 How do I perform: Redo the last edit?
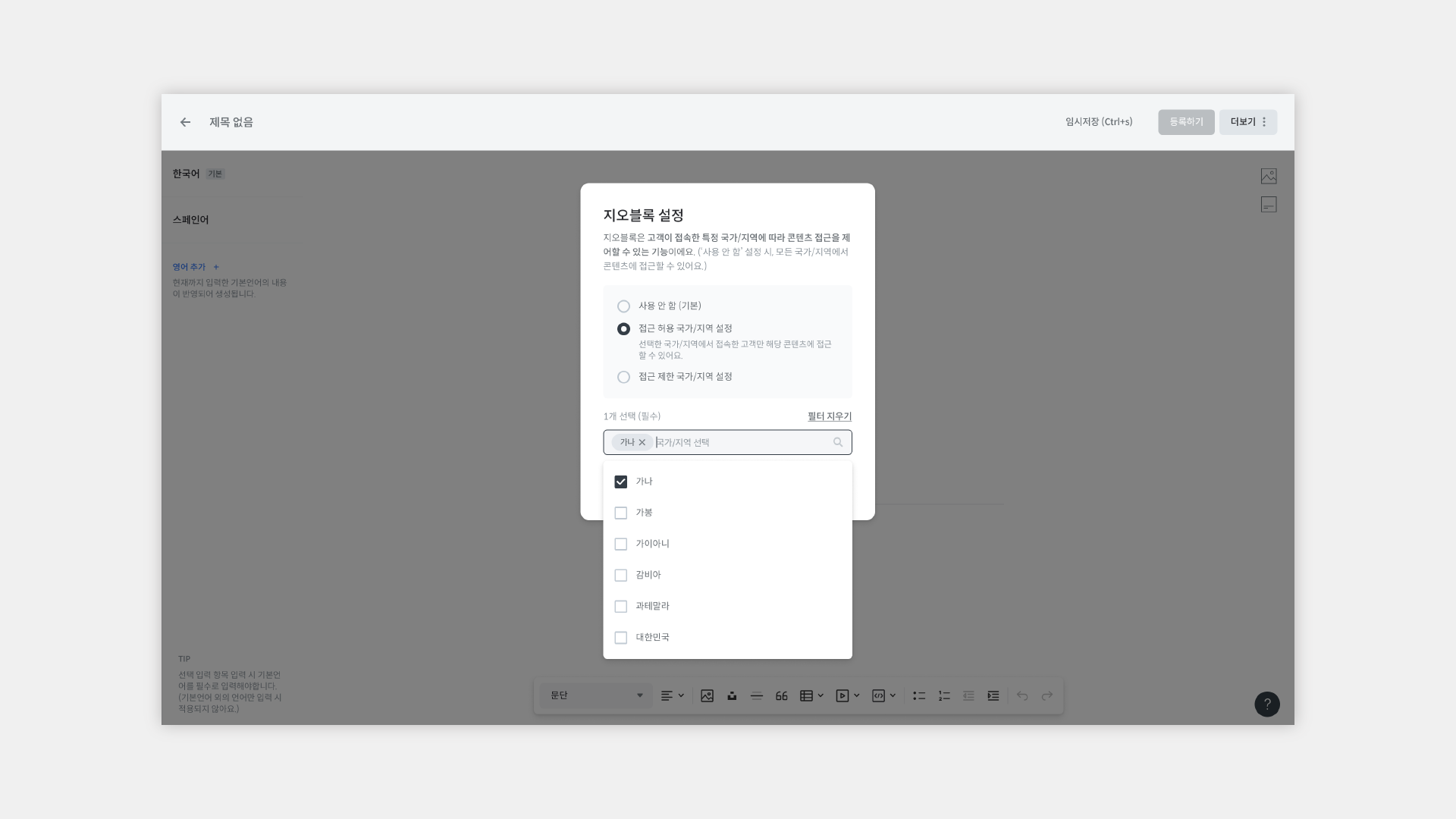(x=1047, y=695)
